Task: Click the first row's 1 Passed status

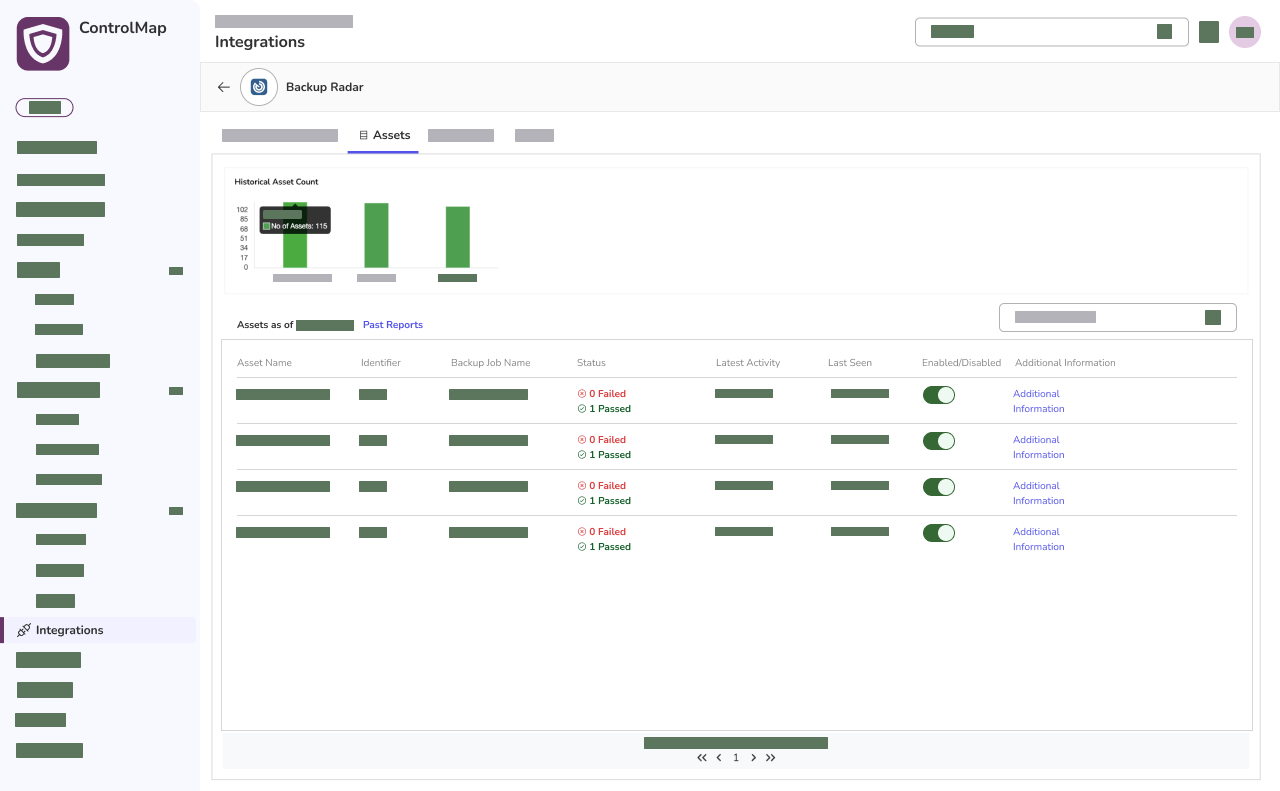Action: [x=604, y=409]
